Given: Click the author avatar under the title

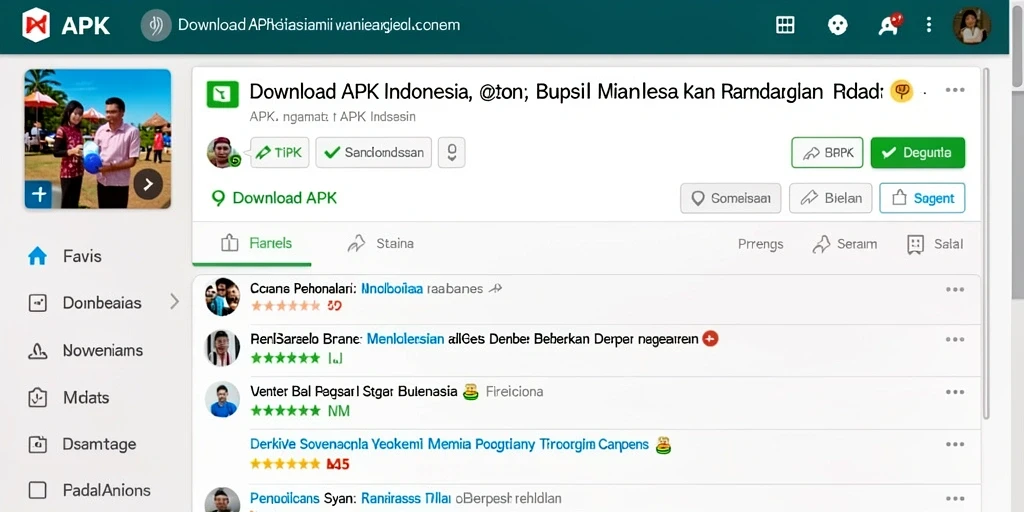Looking at the screenshot, I should click(223, 152).
